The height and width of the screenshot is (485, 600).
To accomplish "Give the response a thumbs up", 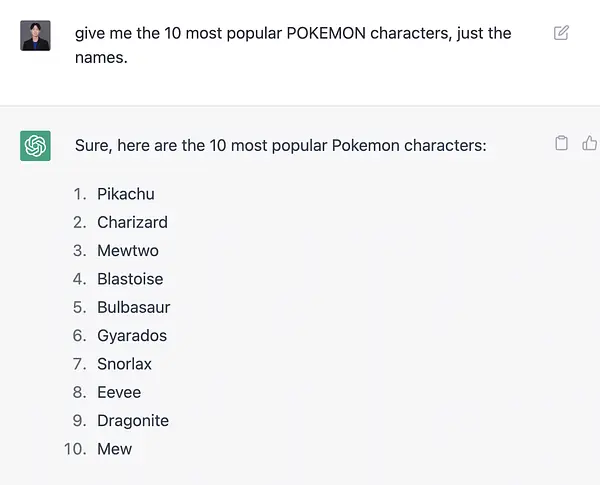I will [590, 143].
